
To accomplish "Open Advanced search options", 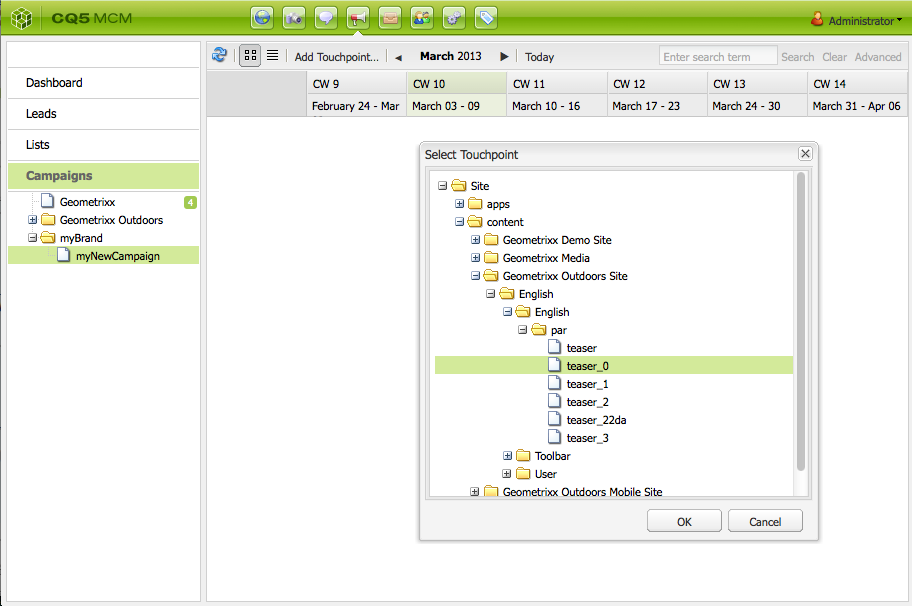I will [878, 57].
